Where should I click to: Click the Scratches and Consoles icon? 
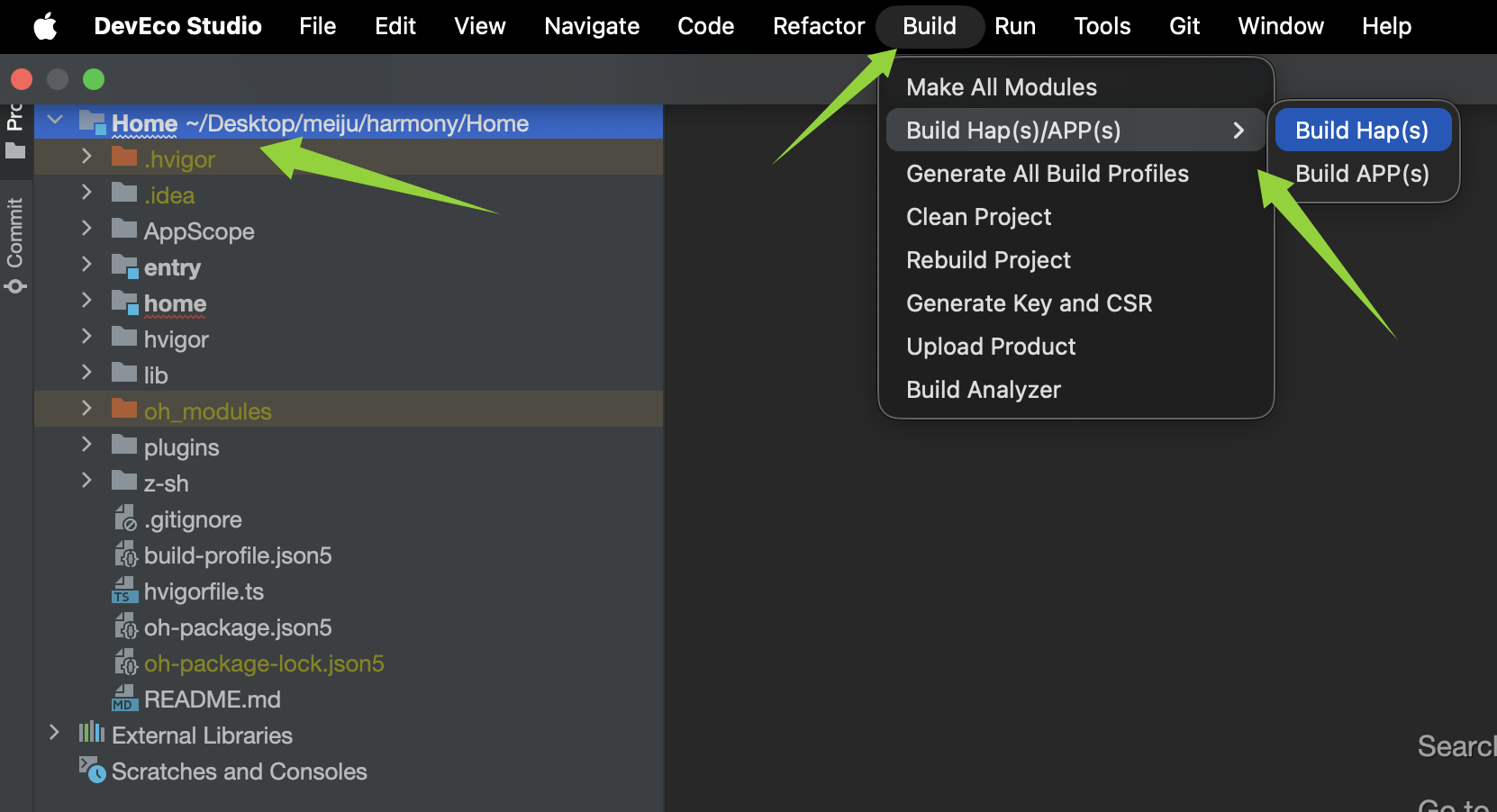click(92, 770)
